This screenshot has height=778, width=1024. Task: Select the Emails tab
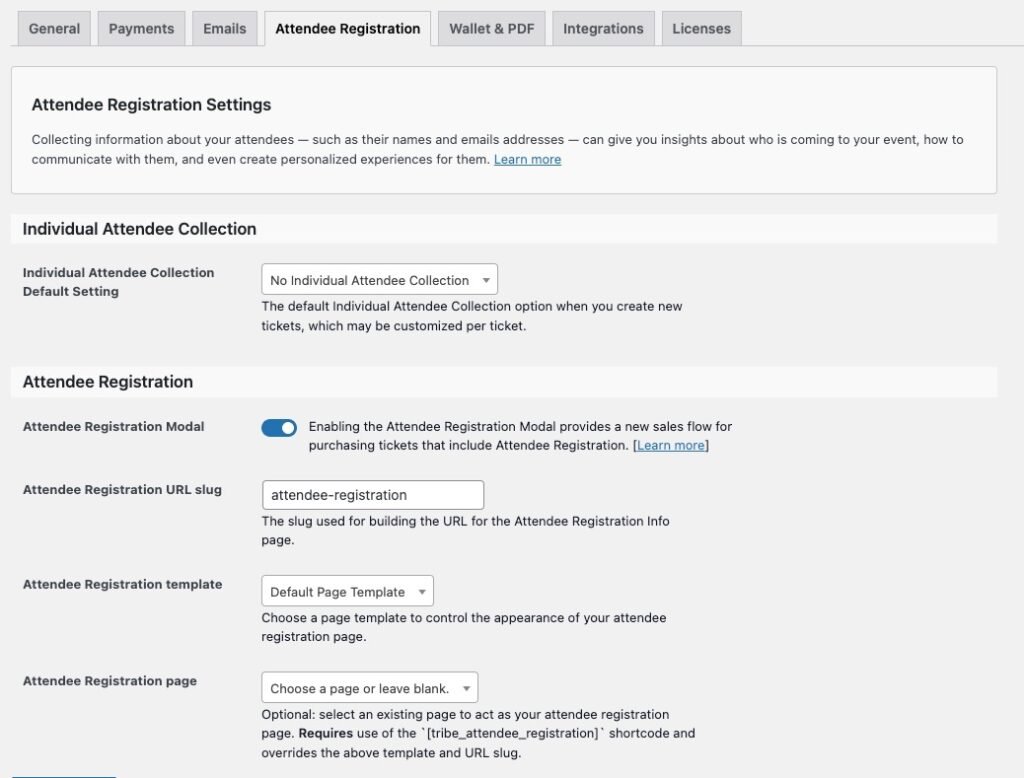224,29
